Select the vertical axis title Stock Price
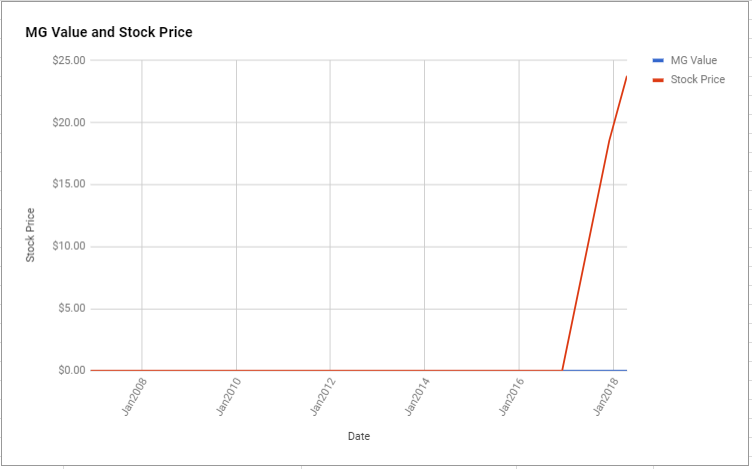Viewport: 752px width, 469px height. click(x=30, y=235)
